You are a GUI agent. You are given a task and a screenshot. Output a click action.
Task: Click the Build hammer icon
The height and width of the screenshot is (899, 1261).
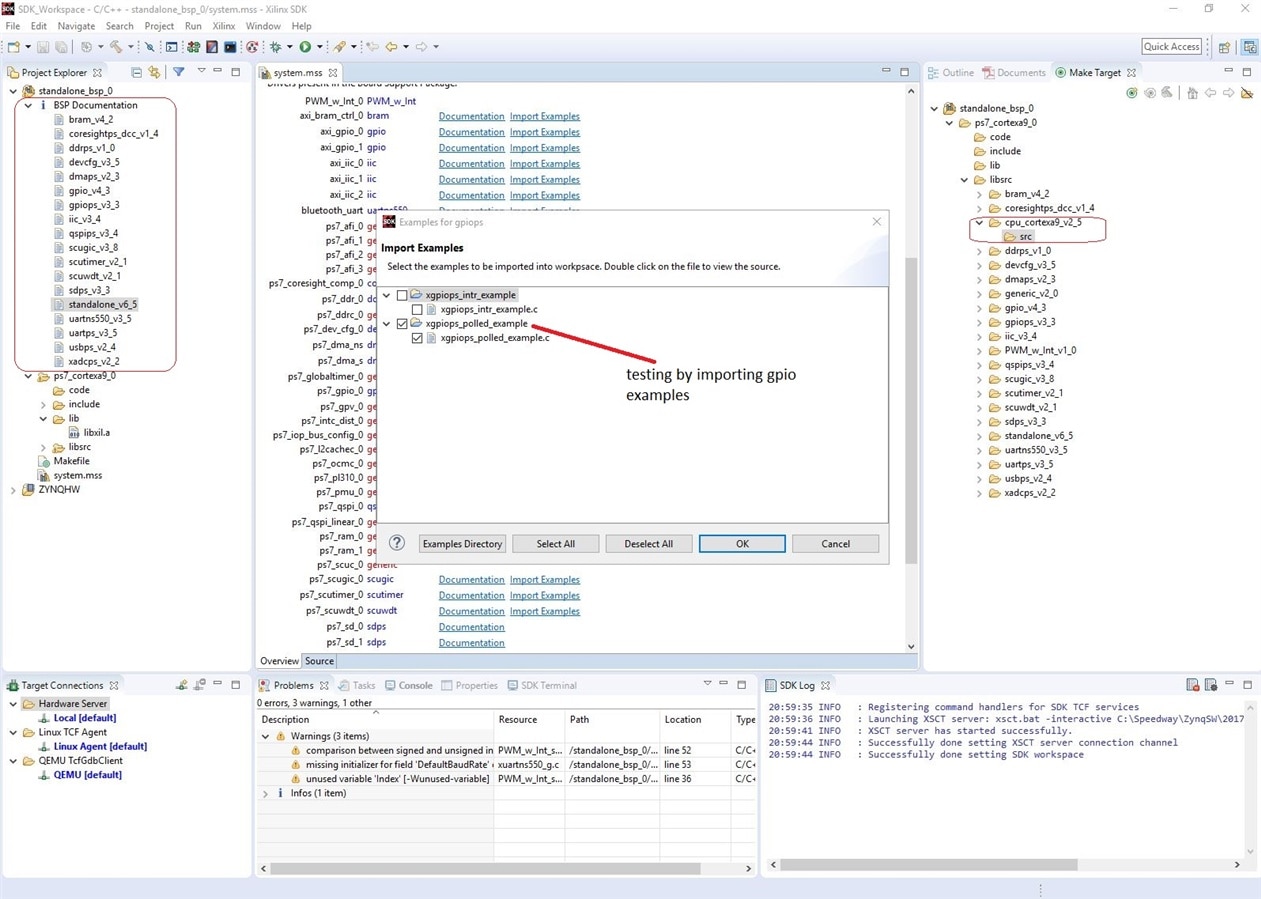pyautogui.click(x=116, y=46)
